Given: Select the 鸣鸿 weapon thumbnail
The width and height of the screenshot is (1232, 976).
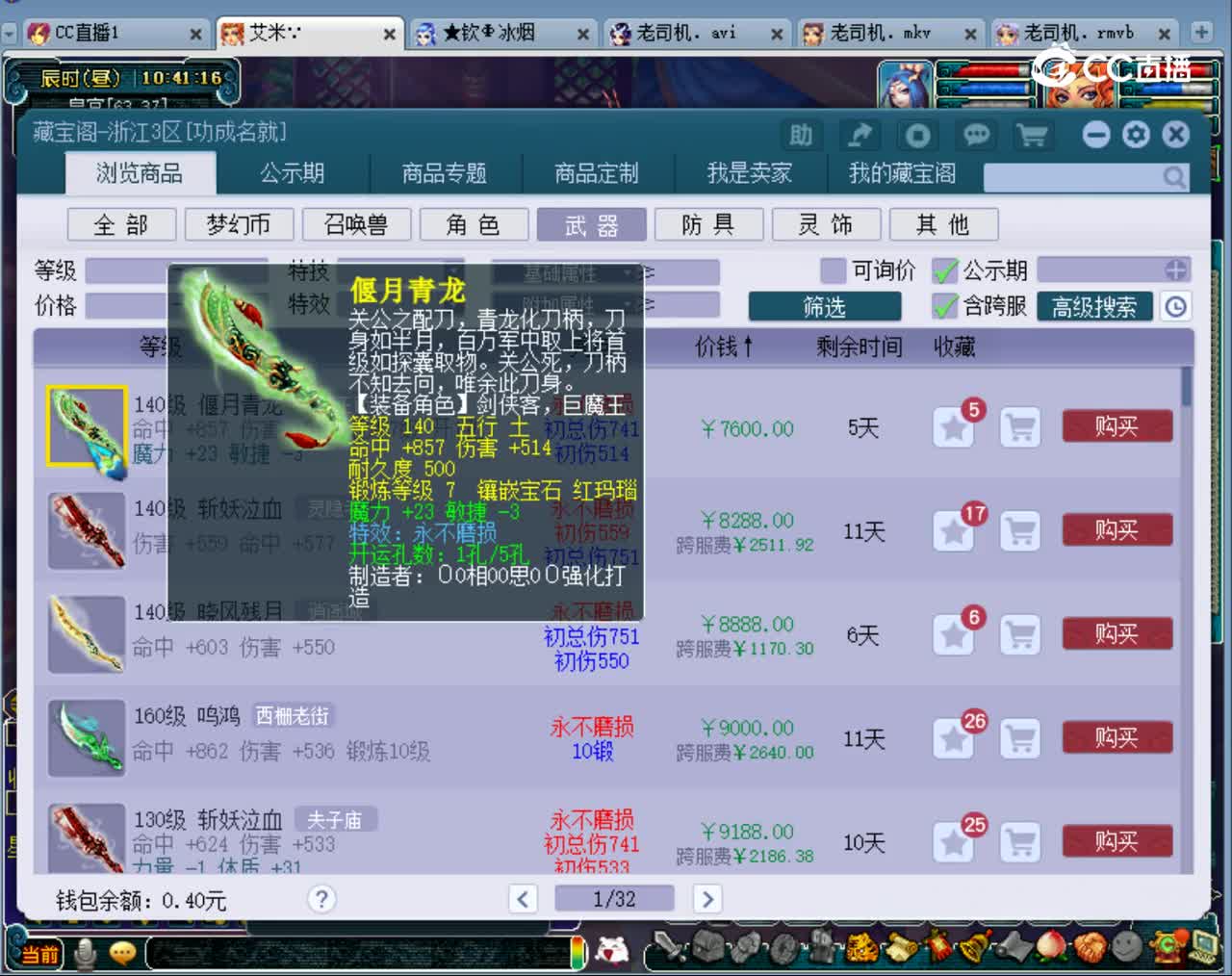Looking at the screenshot, I should click(87, 738).
